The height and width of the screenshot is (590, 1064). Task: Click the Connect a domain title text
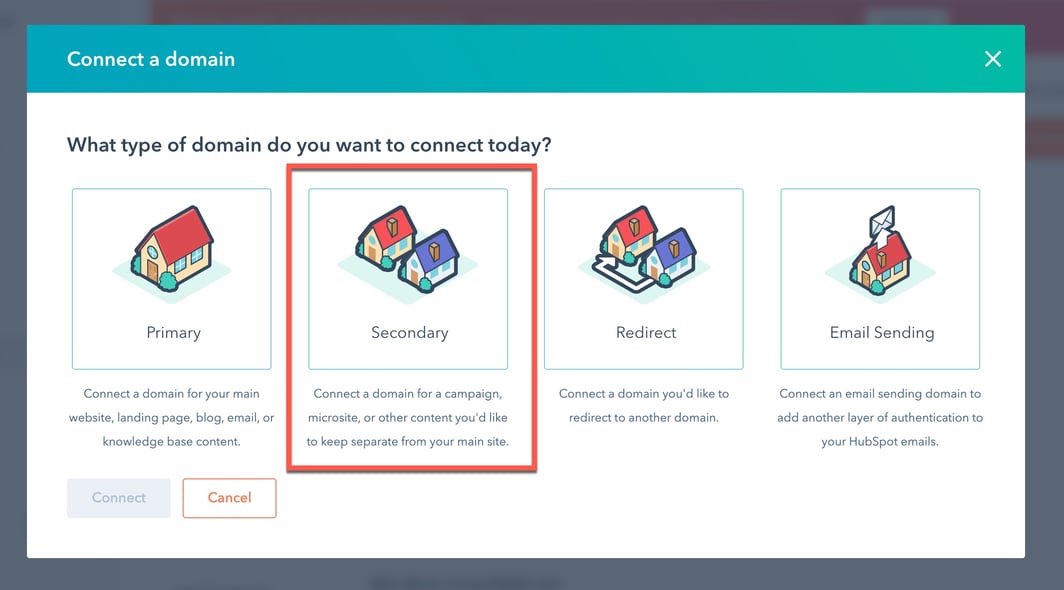point(150,58)
